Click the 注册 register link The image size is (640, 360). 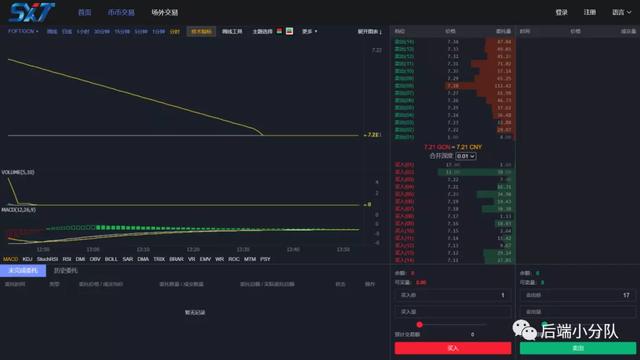pyautogui.click(x=590, y=13)
